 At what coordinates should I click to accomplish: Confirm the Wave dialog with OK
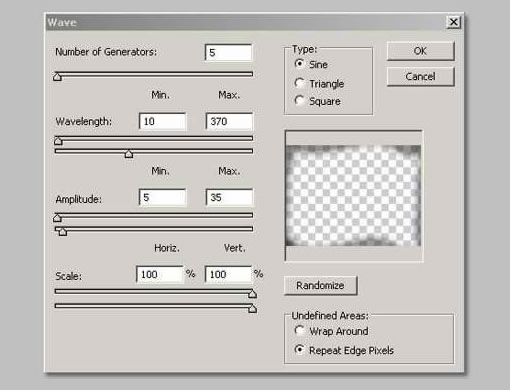[420, 51]
